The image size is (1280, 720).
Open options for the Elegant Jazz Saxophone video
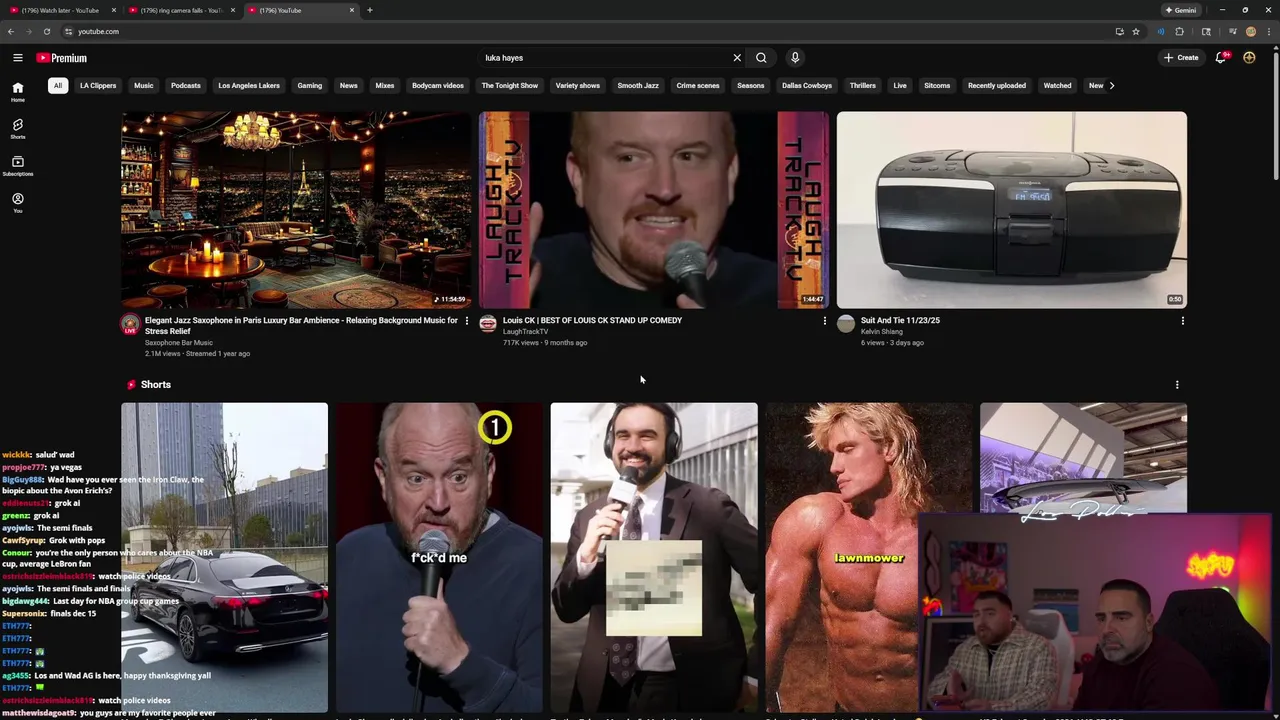click(x=467, y=321)
